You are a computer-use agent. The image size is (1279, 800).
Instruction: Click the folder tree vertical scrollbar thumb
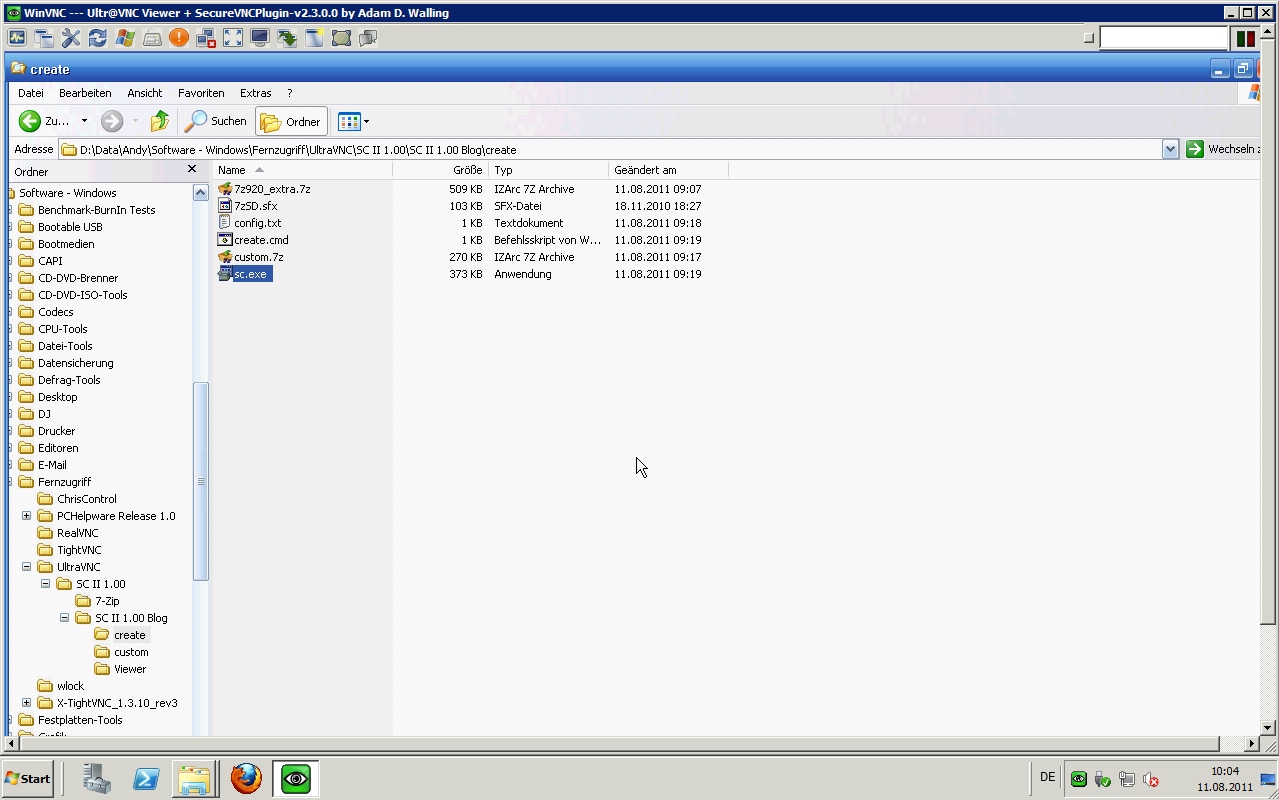(200, 480)
